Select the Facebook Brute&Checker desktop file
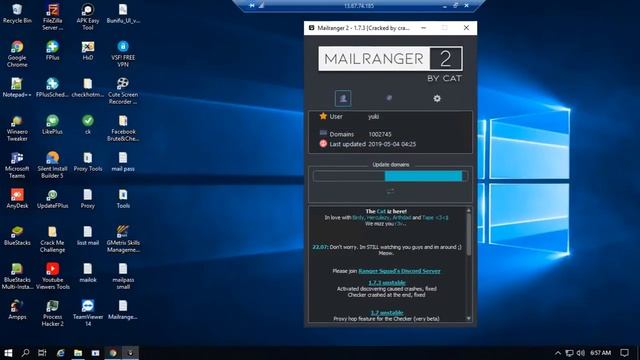This screenshot has height=360, width=640. click(x=123, y=128)
